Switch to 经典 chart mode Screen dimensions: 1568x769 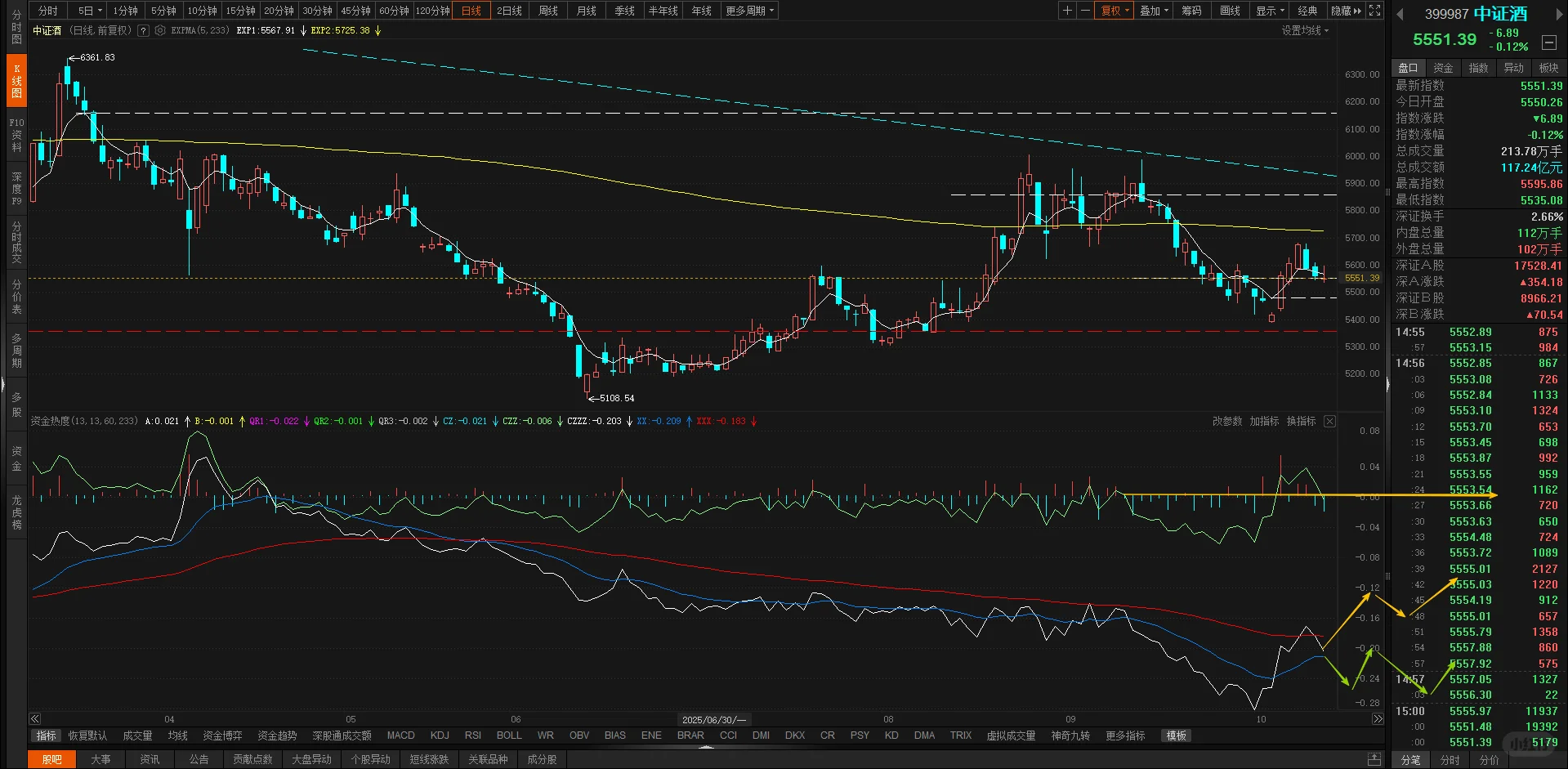[1307, 11]
